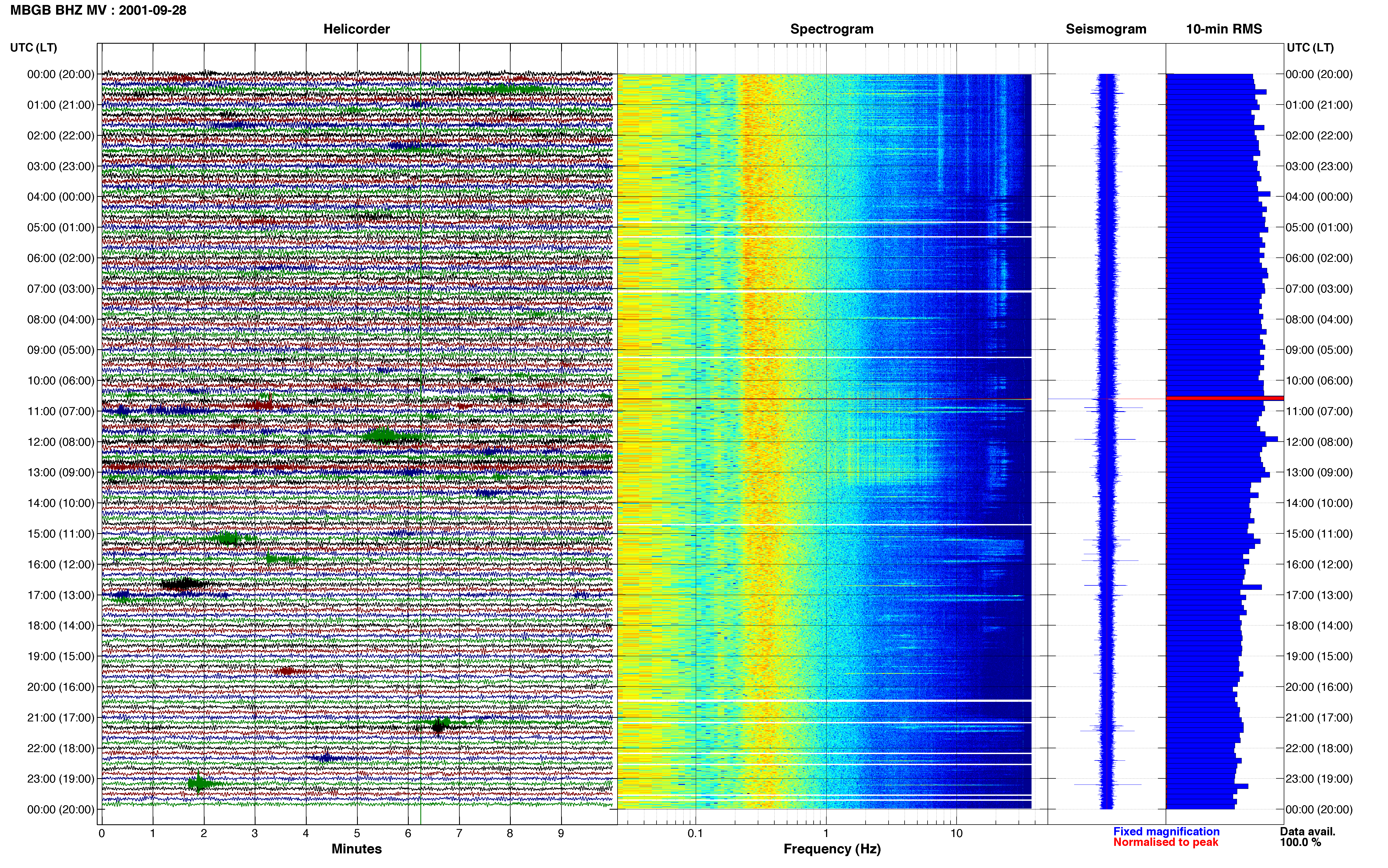Click tick "3" on the Minutes axis
This screenshot has height=868, width=1388.
255,833
